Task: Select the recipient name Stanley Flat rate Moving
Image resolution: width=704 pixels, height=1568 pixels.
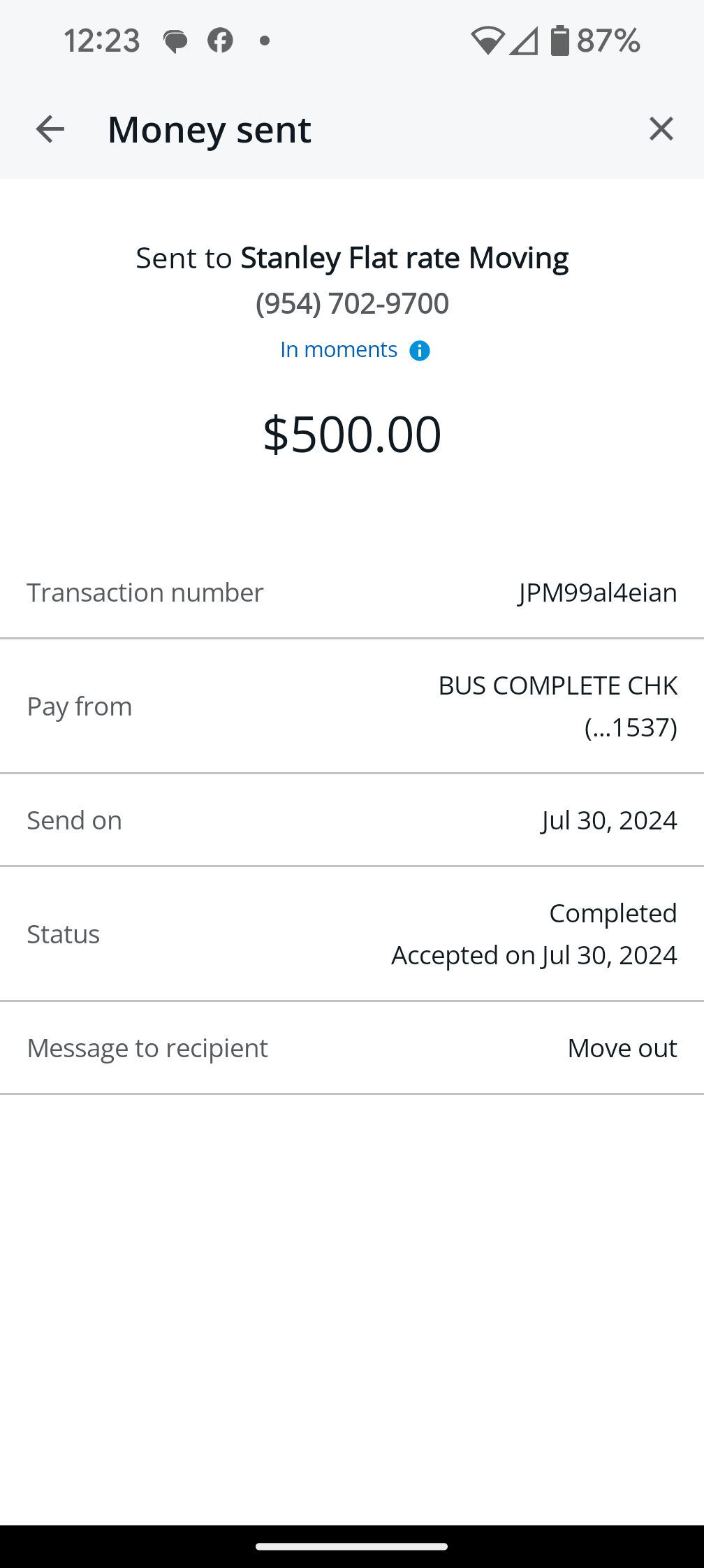Action: tap(404, 258)
